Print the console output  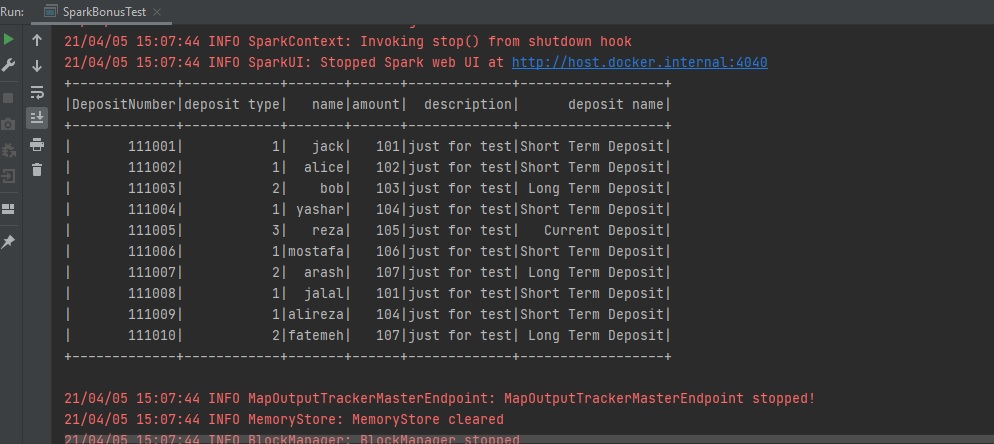(x=37, y=144)
